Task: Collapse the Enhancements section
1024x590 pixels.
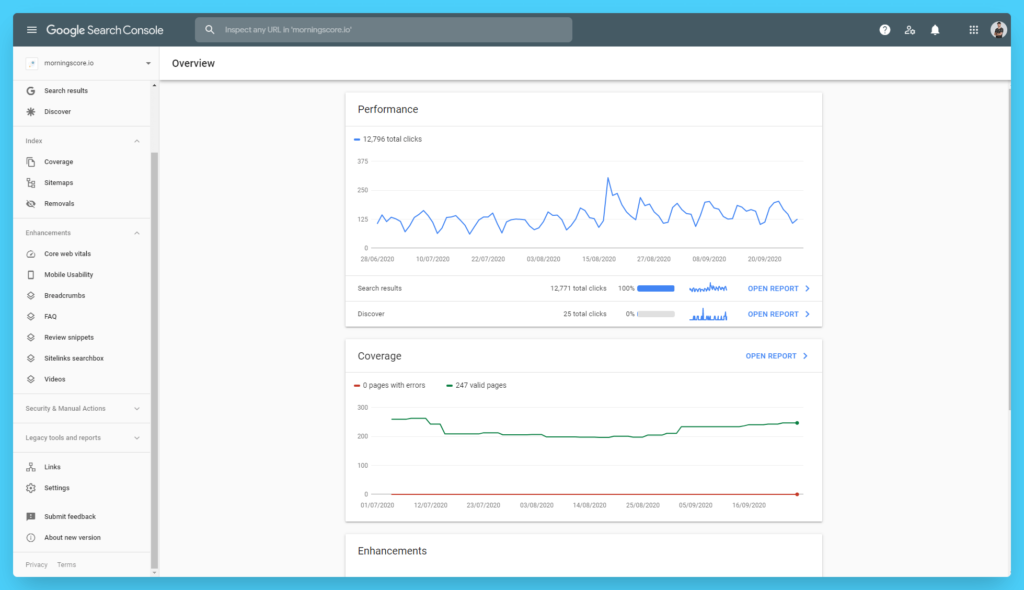Action: click(136, 232)
